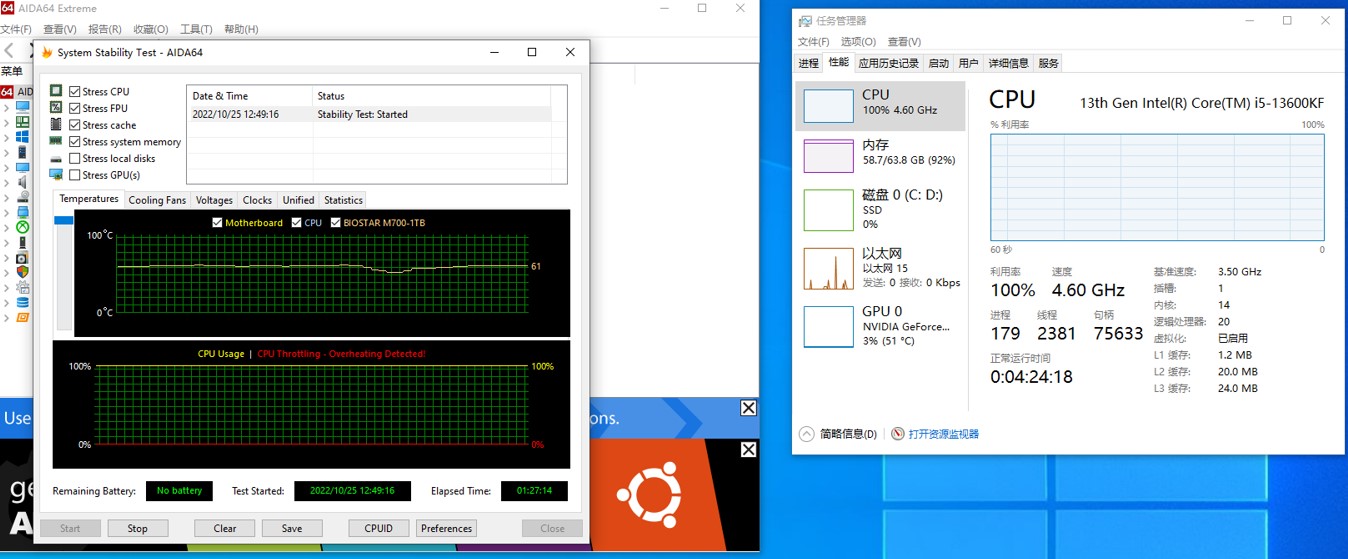1348x559 pixels.
Task: Expand the Windows-logo tree node chevron
Action: [x=6, y=137]
